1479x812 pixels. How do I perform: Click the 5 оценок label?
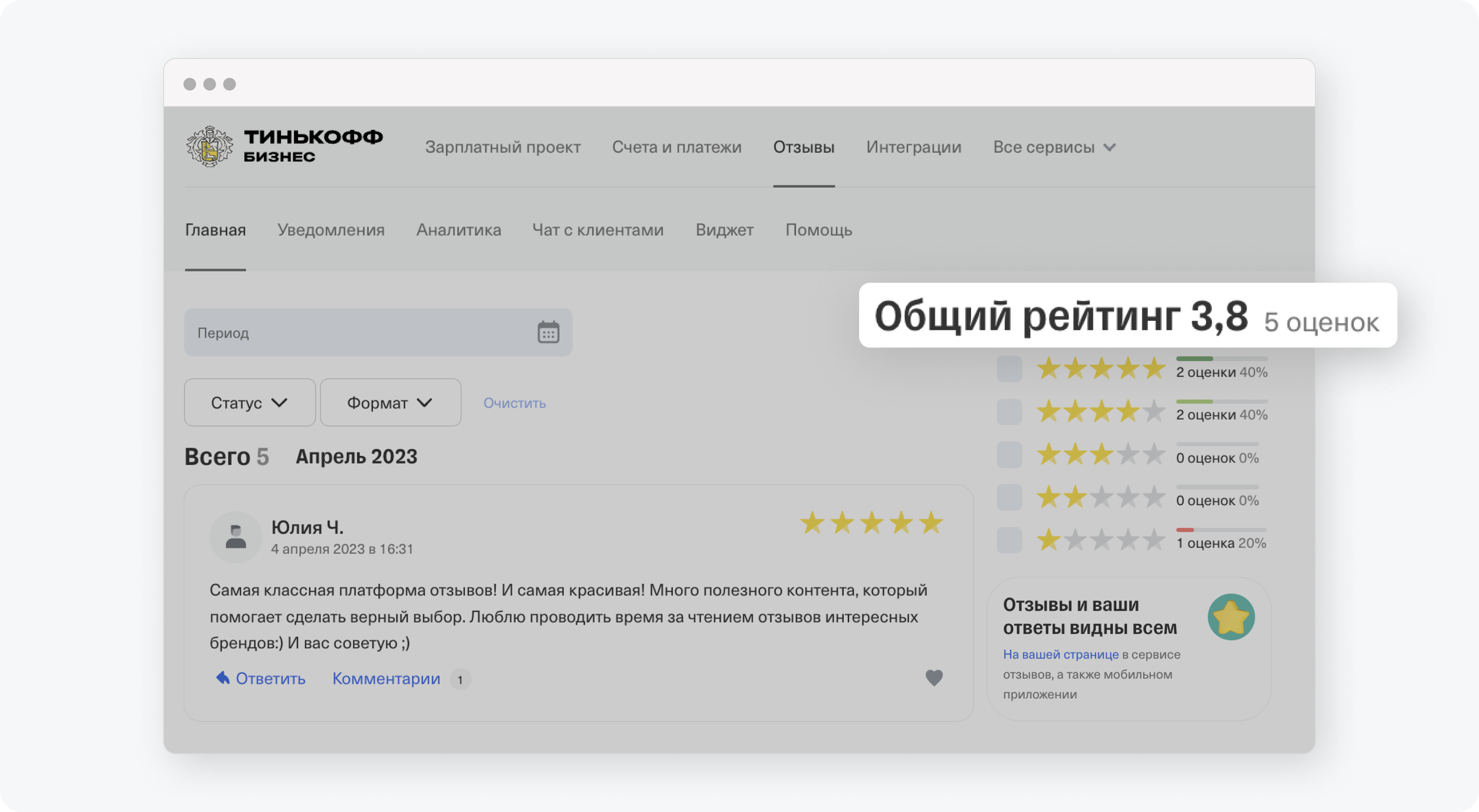click(x=1321, y=322)
